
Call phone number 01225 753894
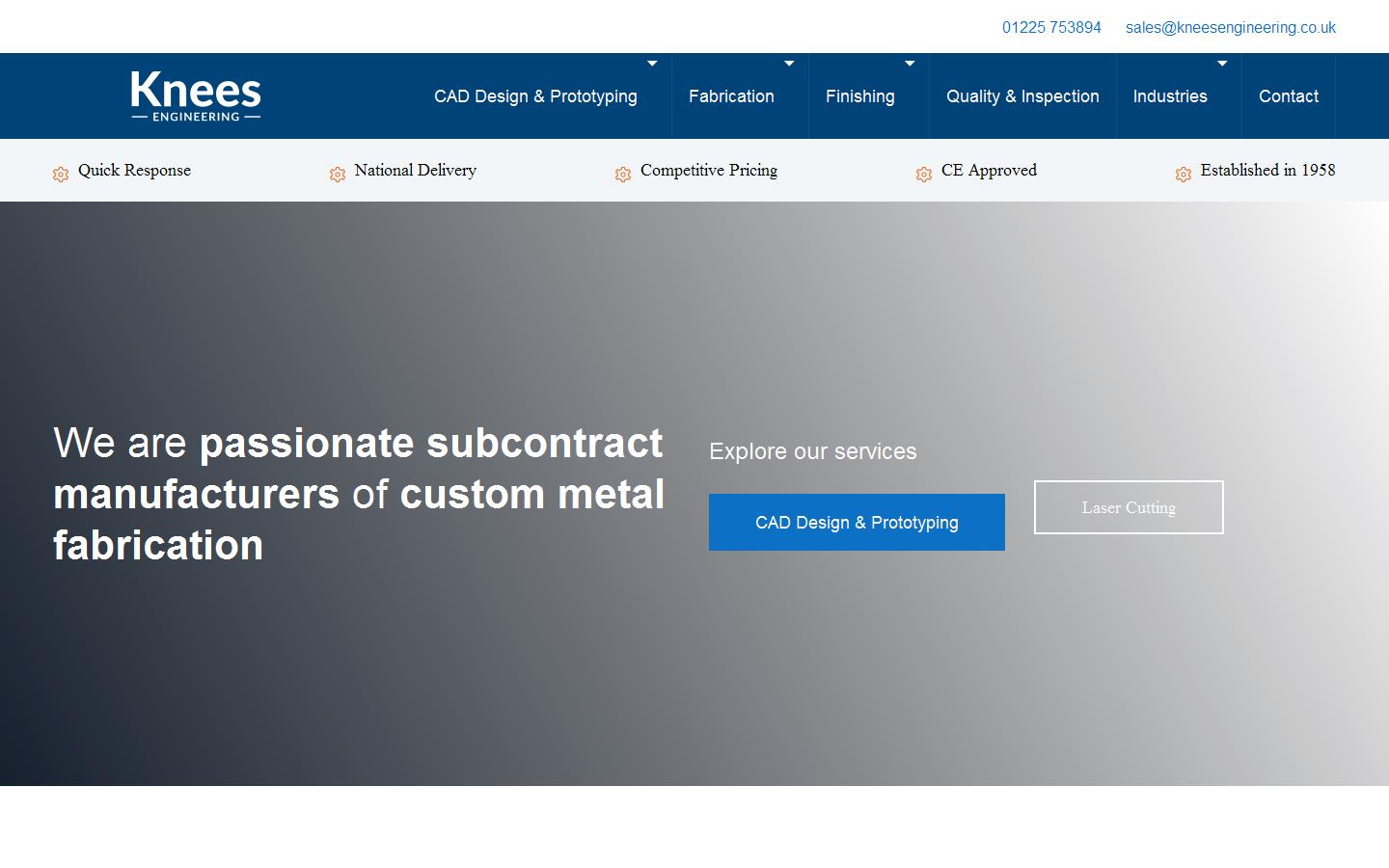coord(1051,27)
